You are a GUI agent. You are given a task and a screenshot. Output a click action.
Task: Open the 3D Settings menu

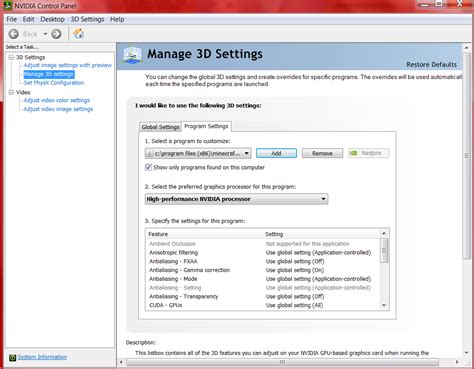87,19
